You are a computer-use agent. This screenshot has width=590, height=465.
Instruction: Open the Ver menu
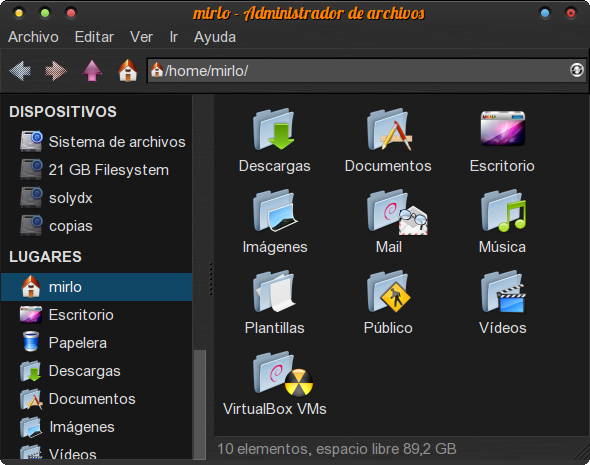point(141,37)
